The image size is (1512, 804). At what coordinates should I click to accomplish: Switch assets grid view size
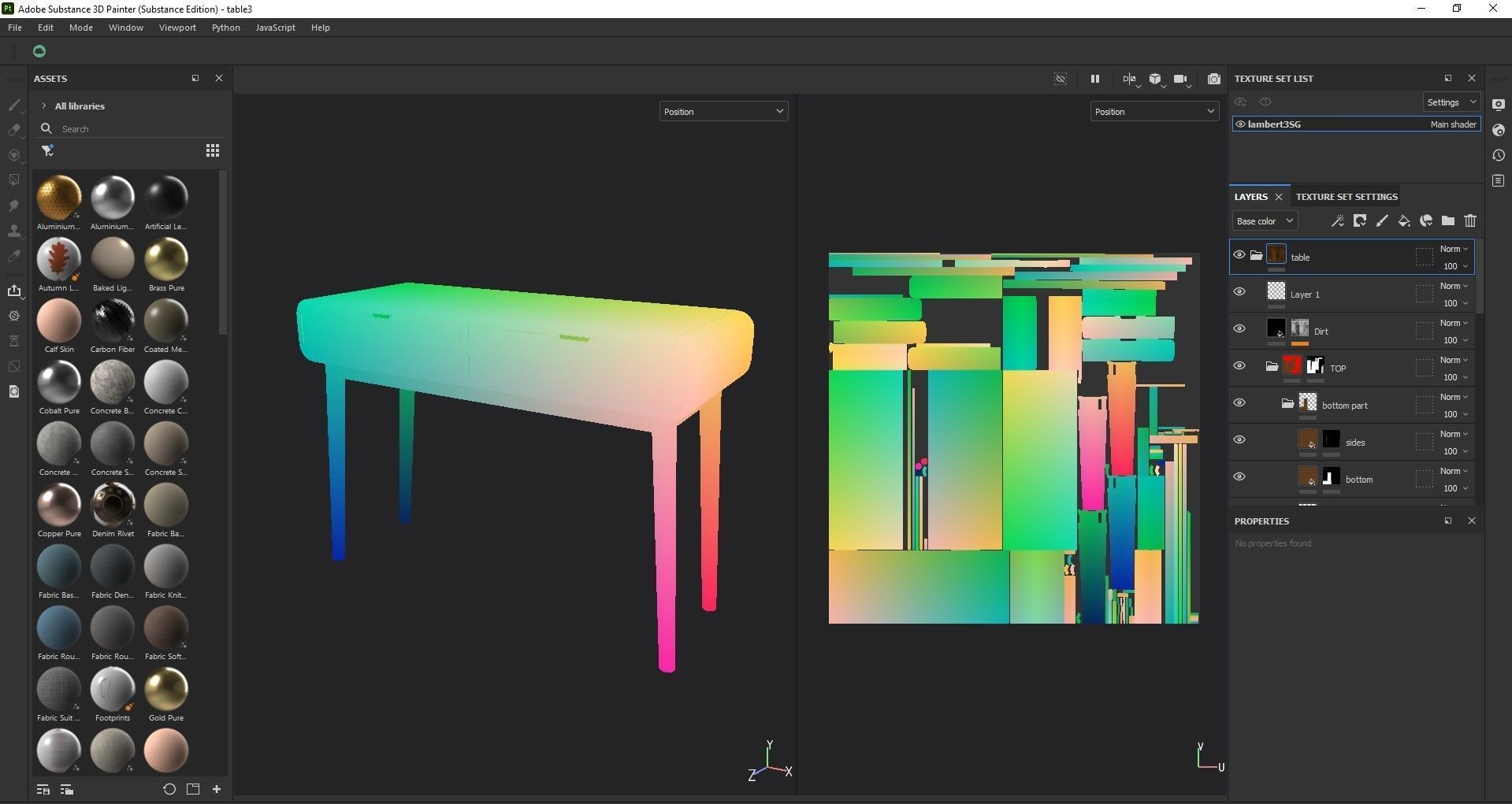point(213,150)
